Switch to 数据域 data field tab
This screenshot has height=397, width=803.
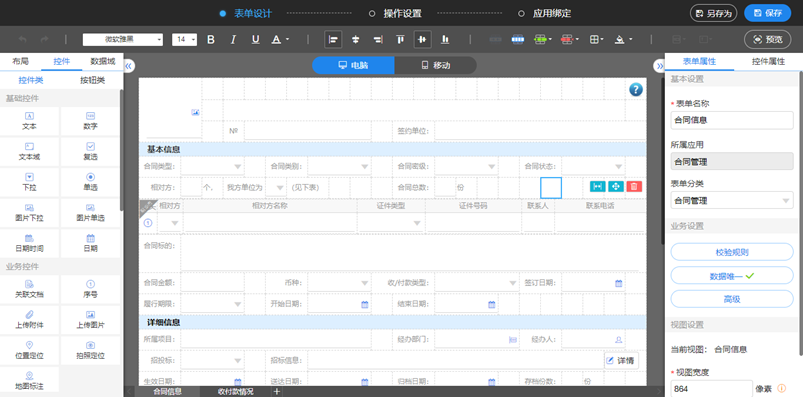click(x=103, y=61)
